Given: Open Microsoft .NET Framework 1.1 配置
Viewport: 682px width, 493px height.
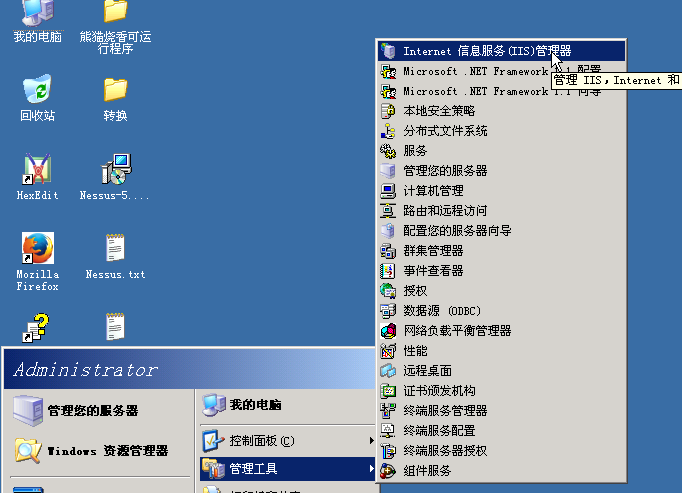Looking at the screenshot, I should tap(501, 71).
